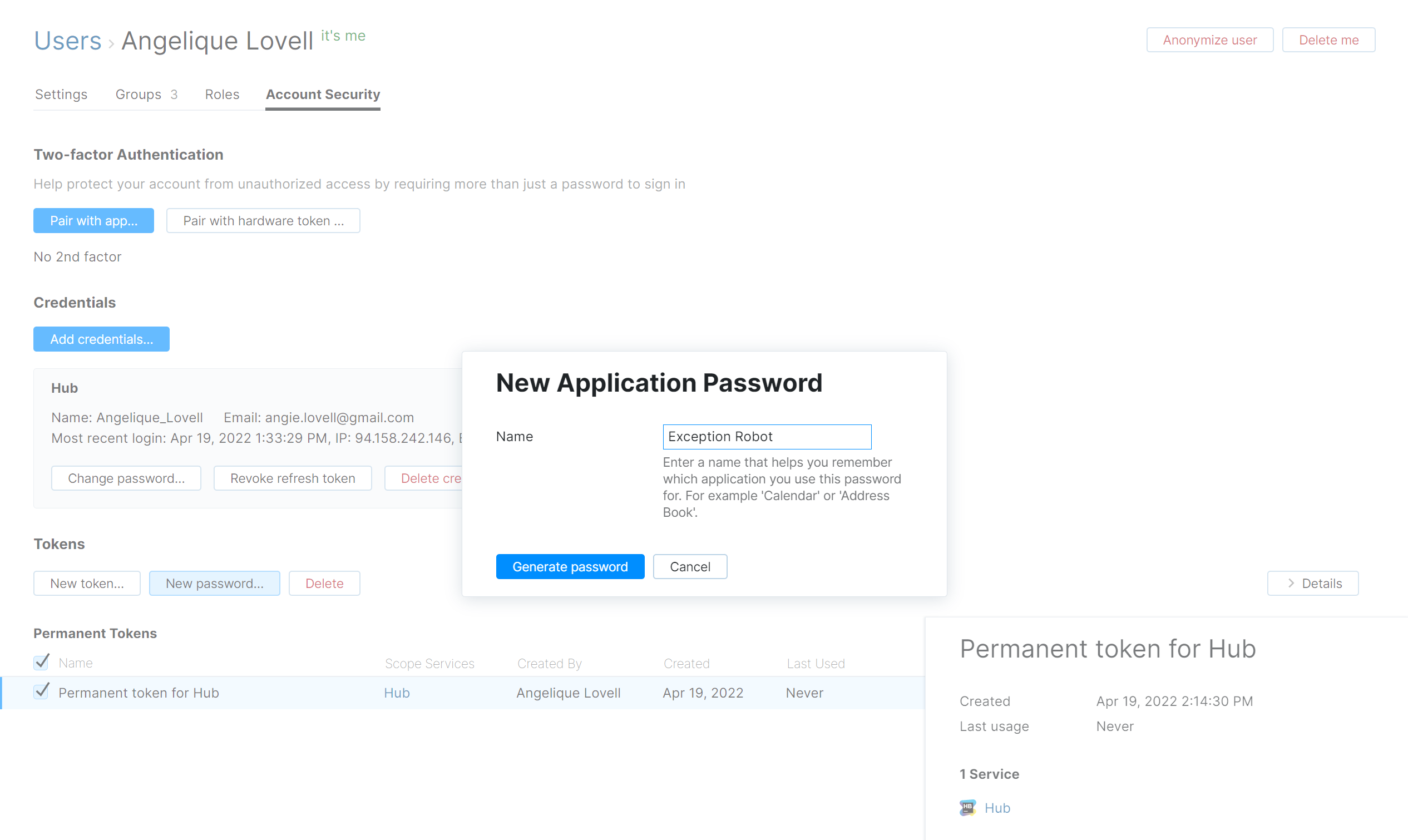Click the Hub scope link in the token row
Screen dimensions: 1408x840
pos(396,691)
